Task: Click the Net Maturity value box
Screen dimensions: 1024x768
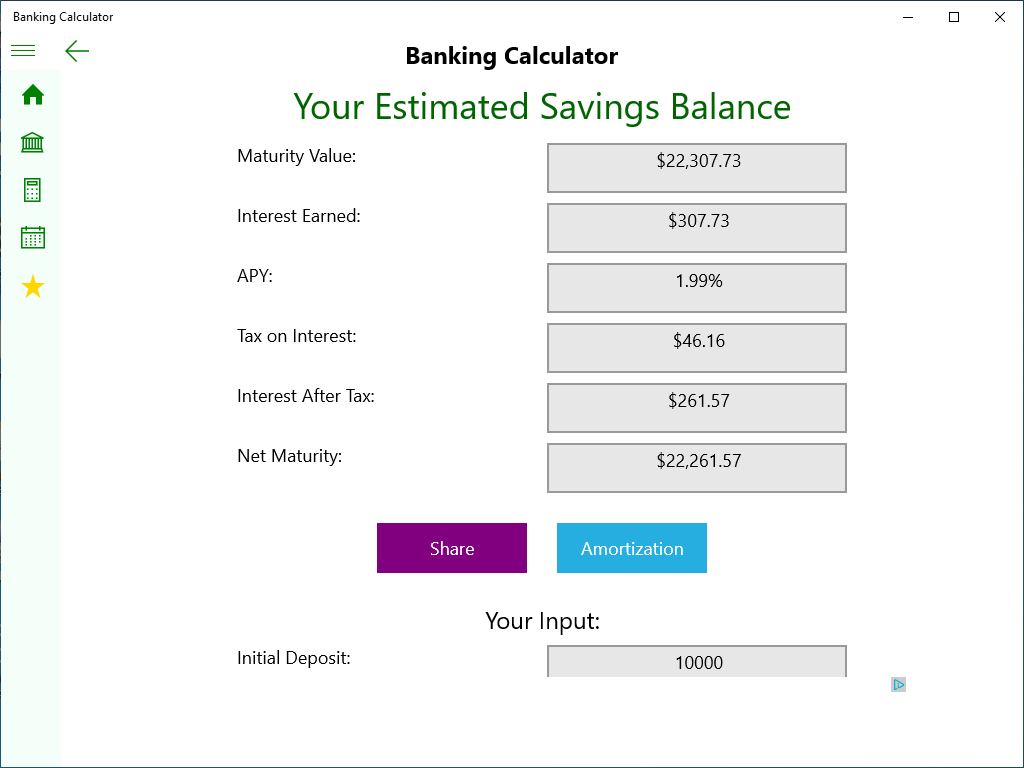Action: coord(697,467)
